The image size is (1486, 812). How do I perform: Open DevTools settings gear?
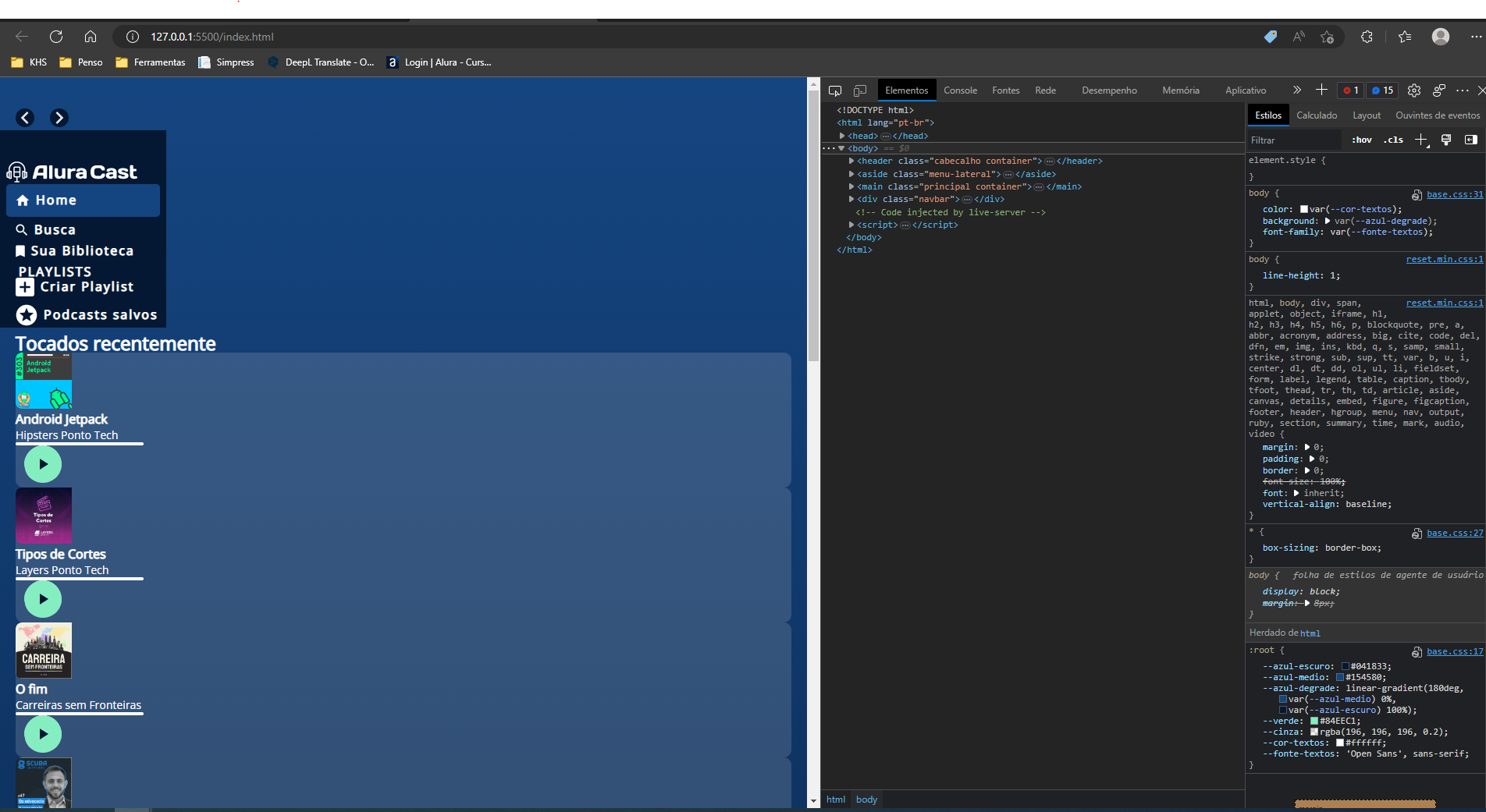pyautogui.click(x=1414, y=90)
